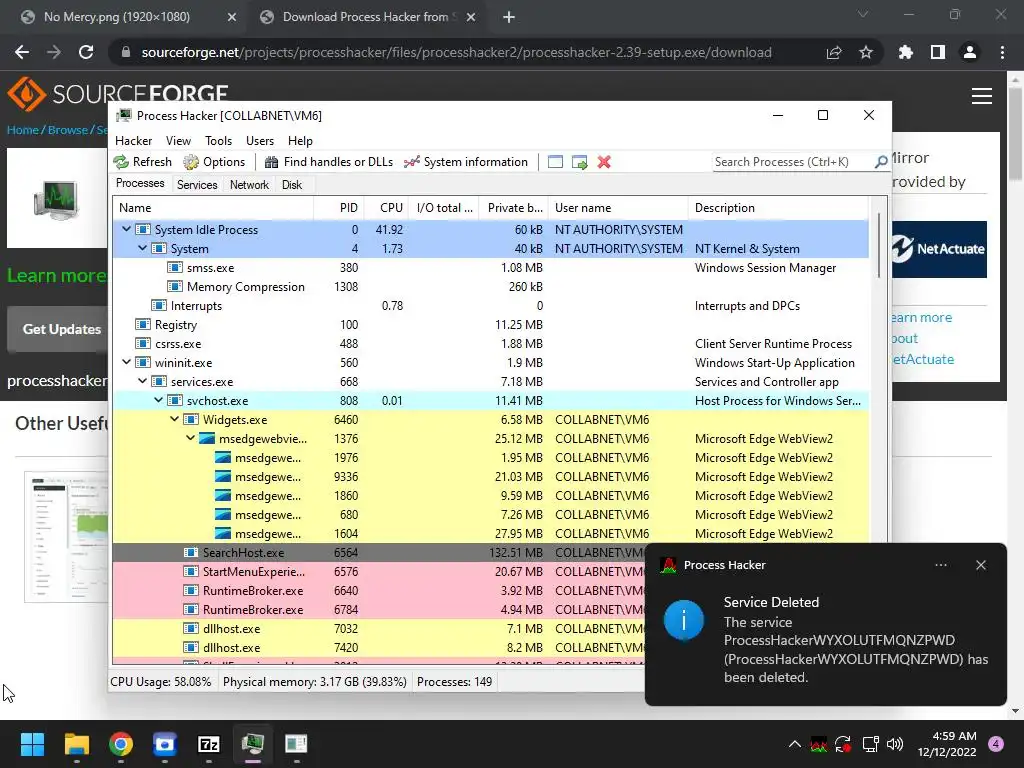Viewport: 1024px width, 768px height.
Task: Click Process Hacker taskbar icon
Action: (x=253, y=744)
